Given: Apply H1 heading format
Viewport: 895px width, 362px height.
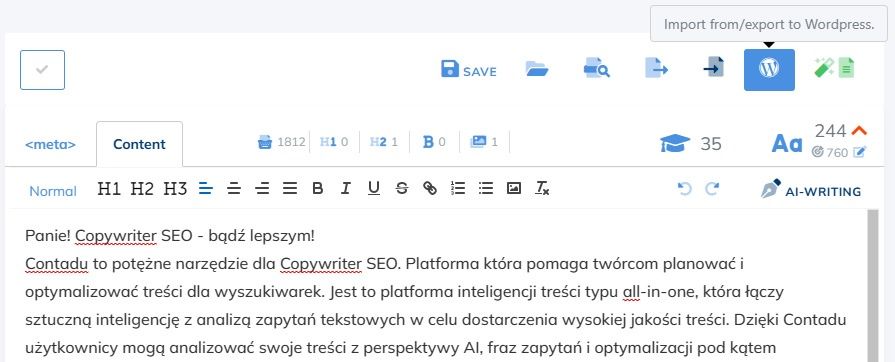Looking at the screenshot, I should (x=109, y=188).
